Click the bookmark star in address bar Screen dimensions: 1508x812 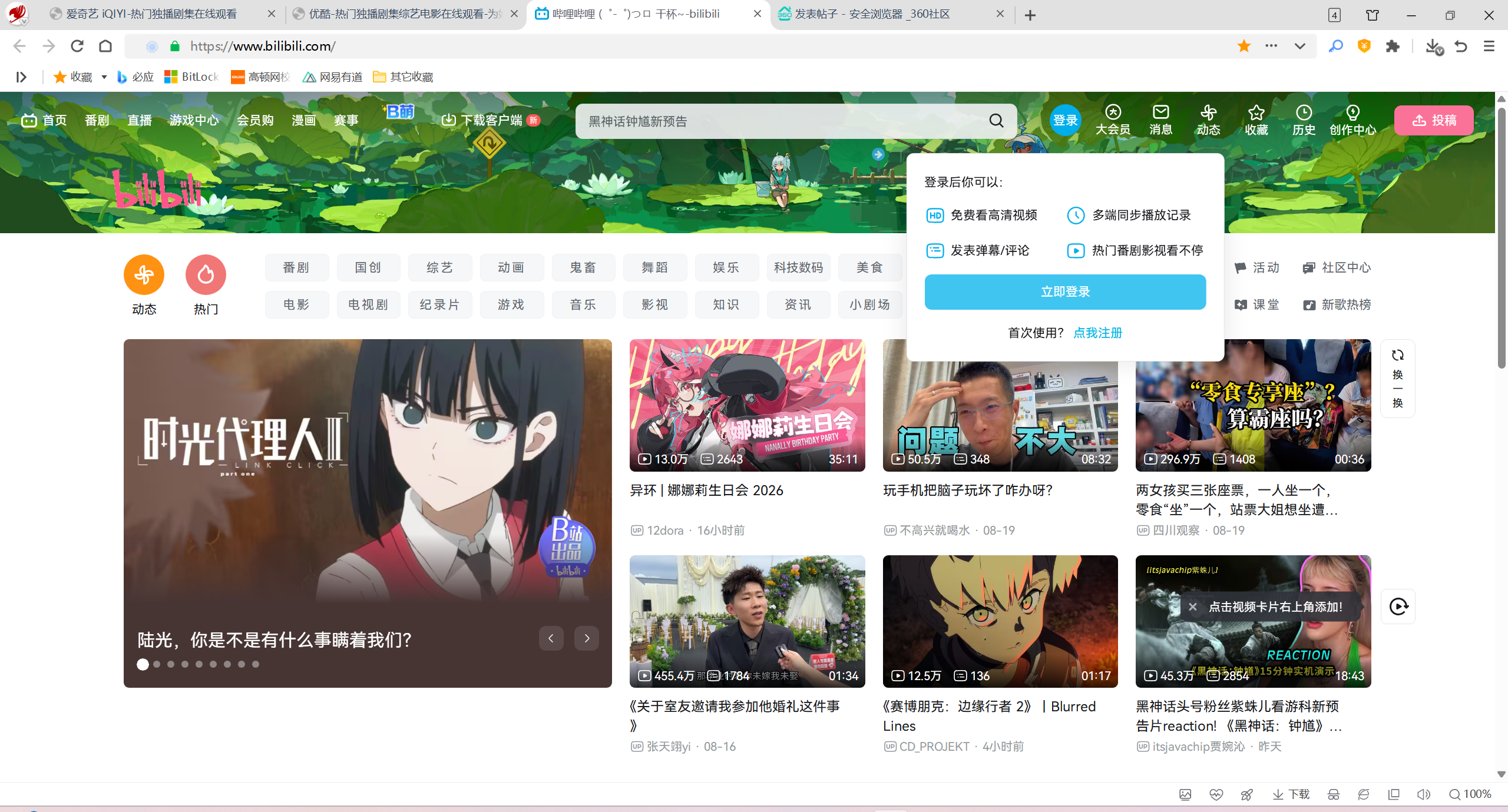pos(1244,46)
